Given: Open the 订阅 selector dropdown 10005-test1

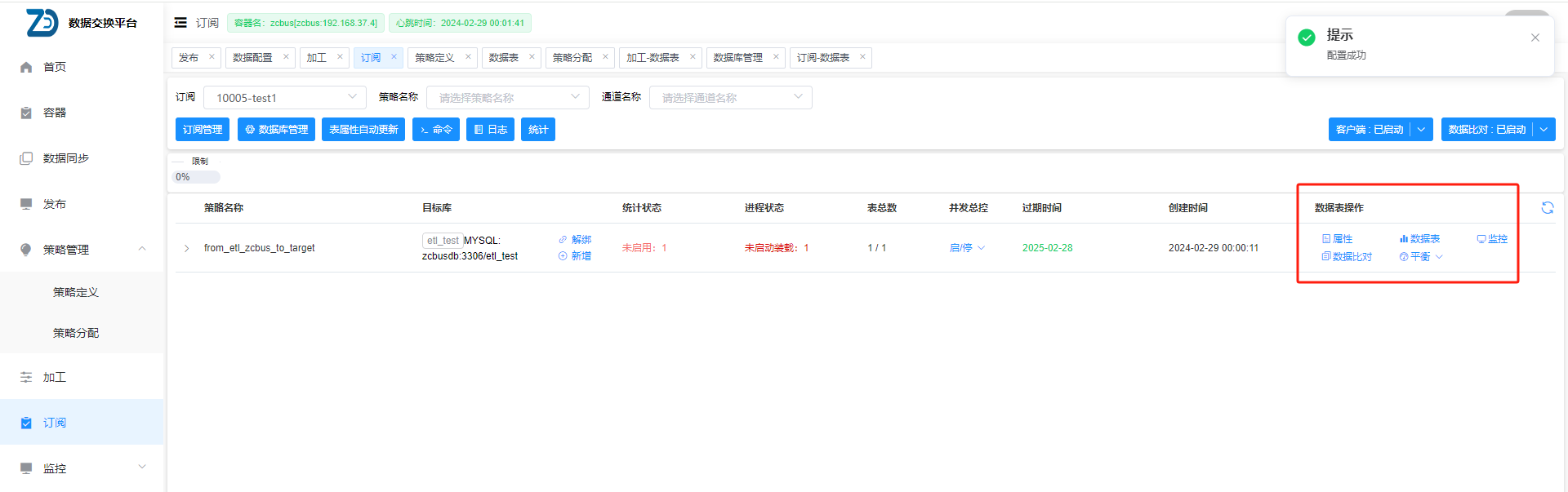Looking at the screenshot, I should click(284, 98).
